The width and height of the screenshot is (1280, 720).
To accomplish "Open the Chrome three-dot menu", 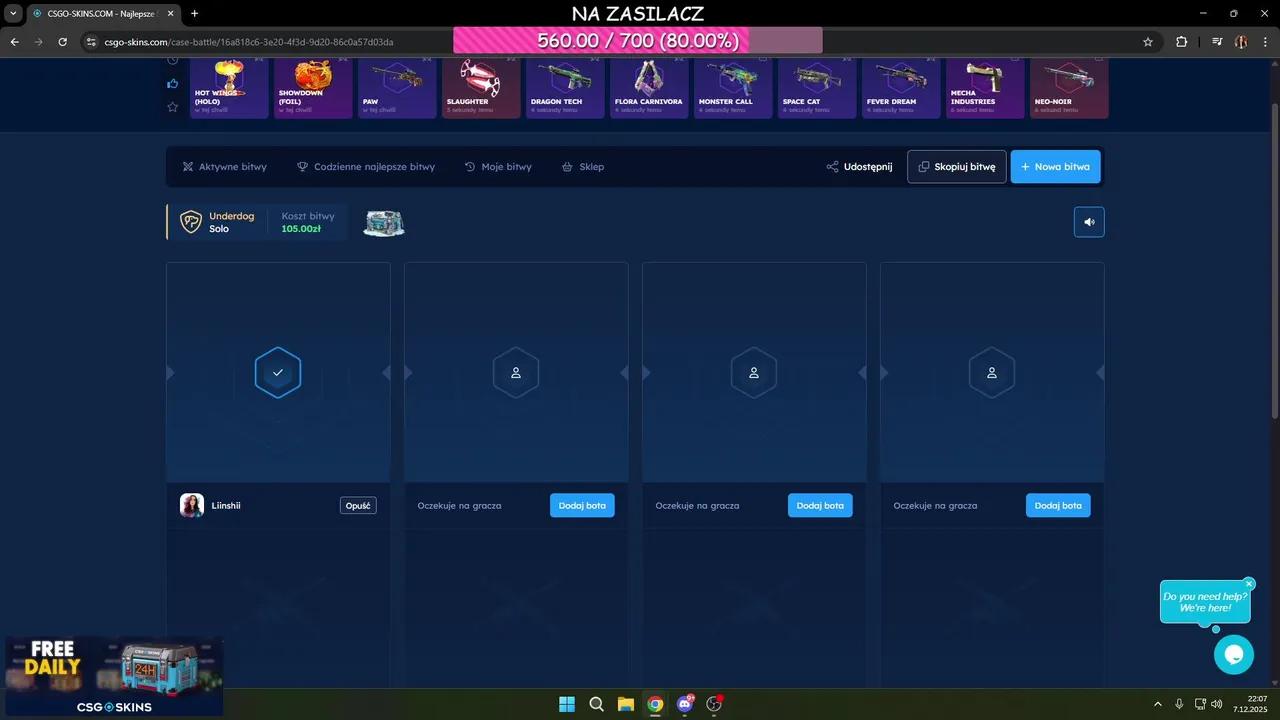I will pyautogui.click(x=1265, y=42).
